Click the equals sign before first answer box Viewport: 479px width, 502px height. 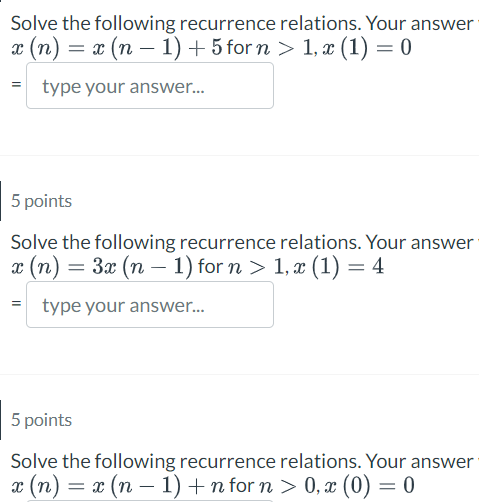(x=16, y=85)
